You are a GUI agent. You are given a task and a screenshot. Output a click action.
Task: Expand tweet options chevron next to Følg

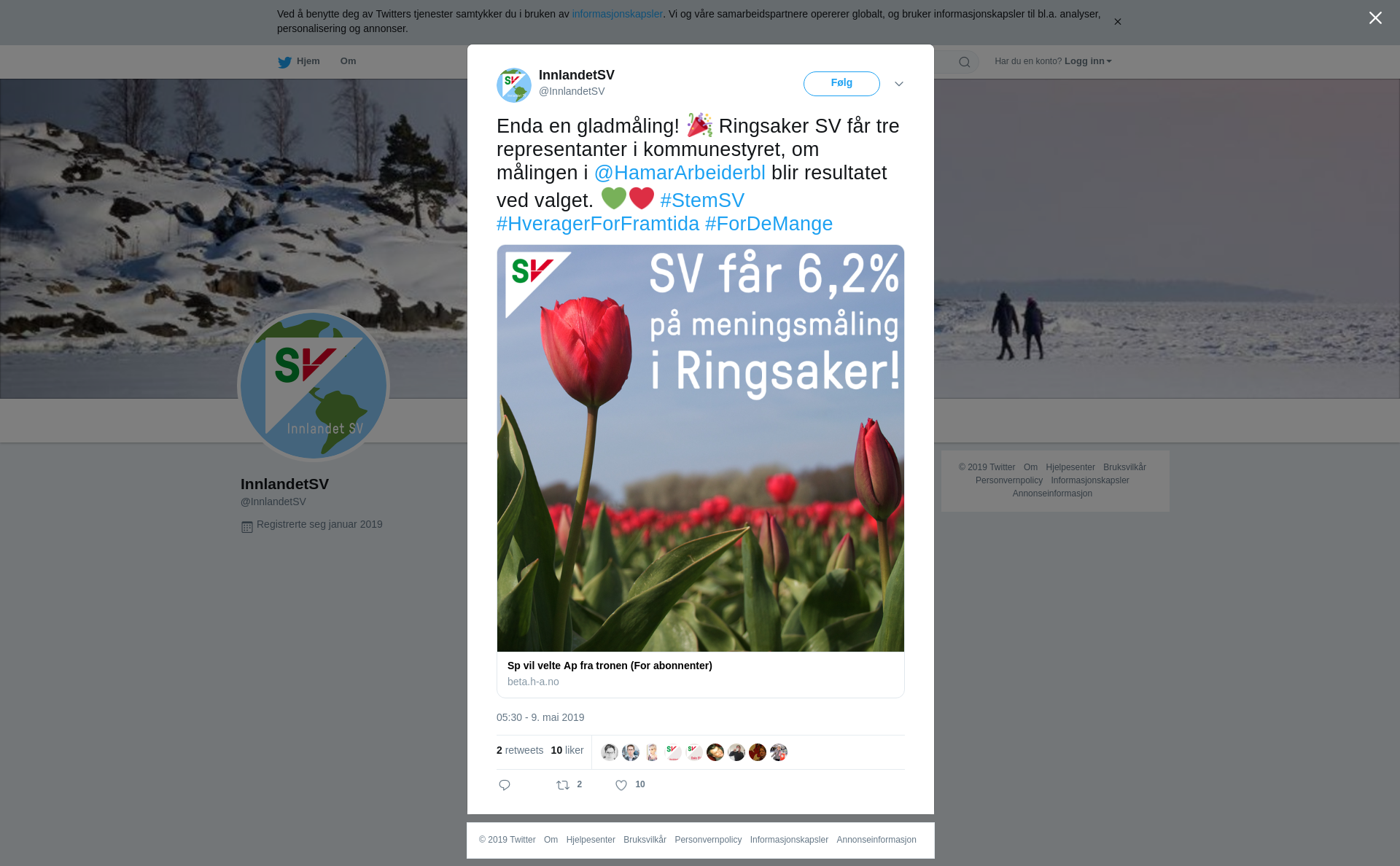pyautogui.click(x=899, y=84)
